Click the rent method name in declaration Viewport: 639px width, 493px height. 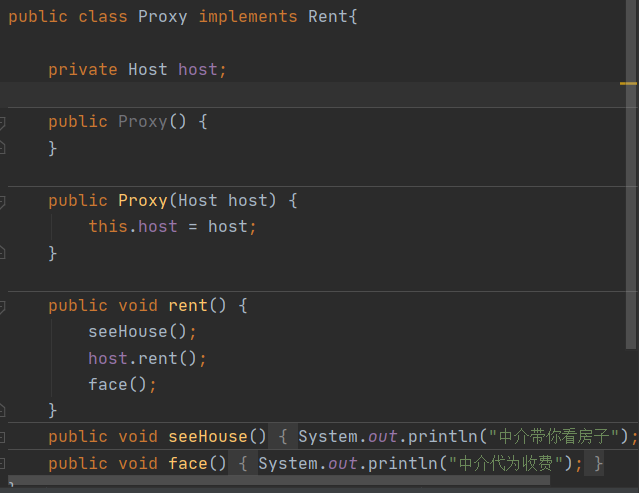188,306
